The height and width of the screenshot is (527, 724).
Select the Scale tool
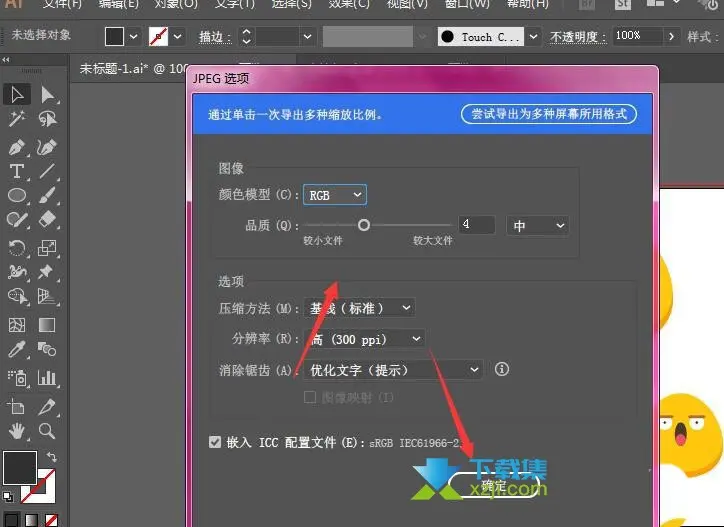[47, 248]
